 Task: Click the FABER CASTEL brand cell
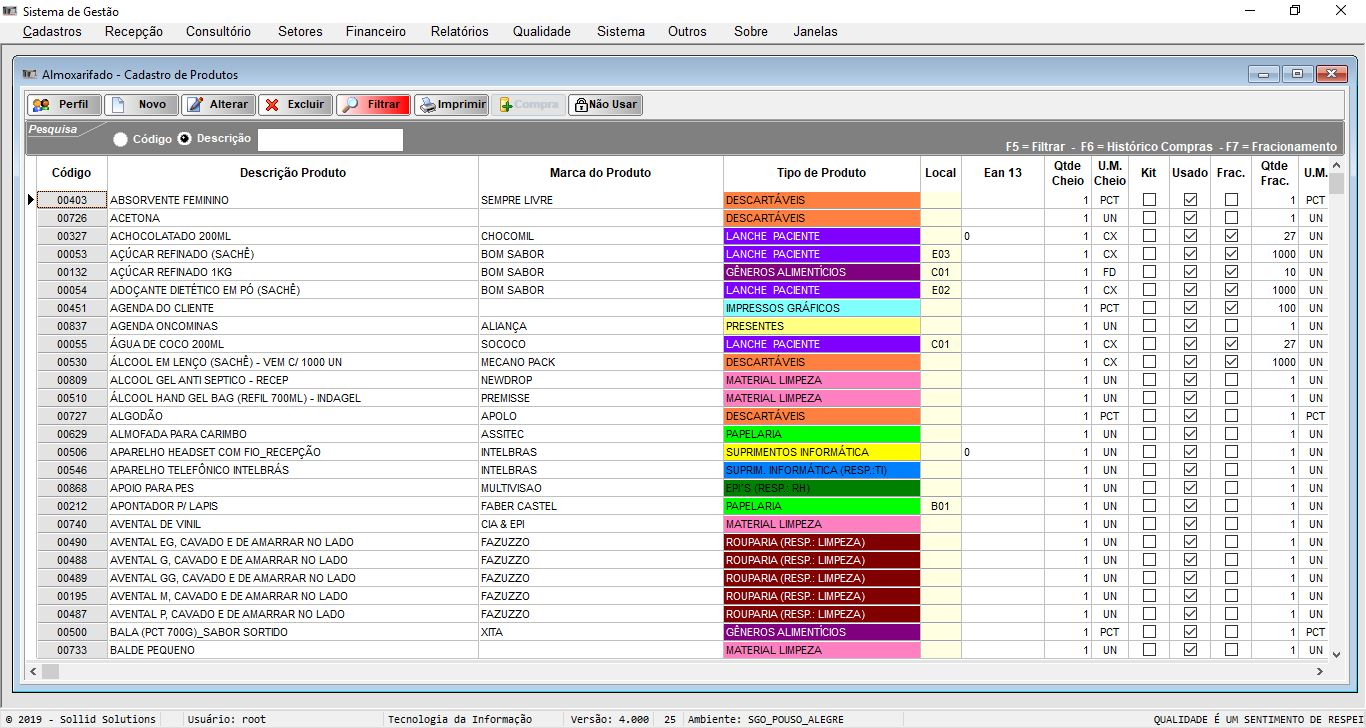[x=600, y=506]
